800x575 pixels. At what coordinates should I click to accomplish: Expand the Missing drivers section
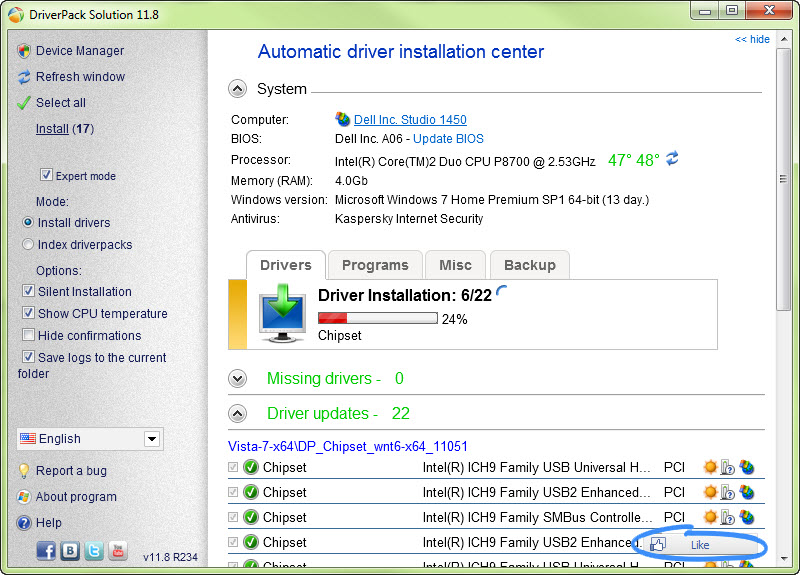(x=237, y=379)
